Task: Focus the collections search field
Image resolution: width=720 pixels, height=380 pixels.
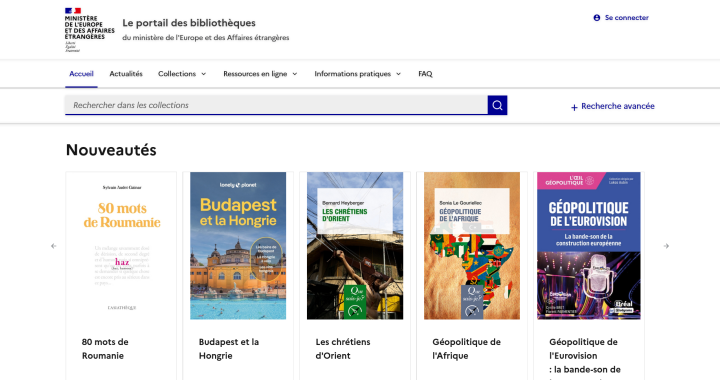Action: 276,105
